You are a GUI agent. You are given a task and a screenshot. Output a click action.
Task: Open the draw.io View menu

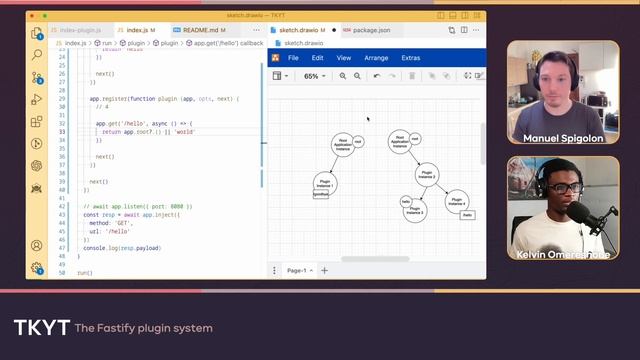[344, 58]
